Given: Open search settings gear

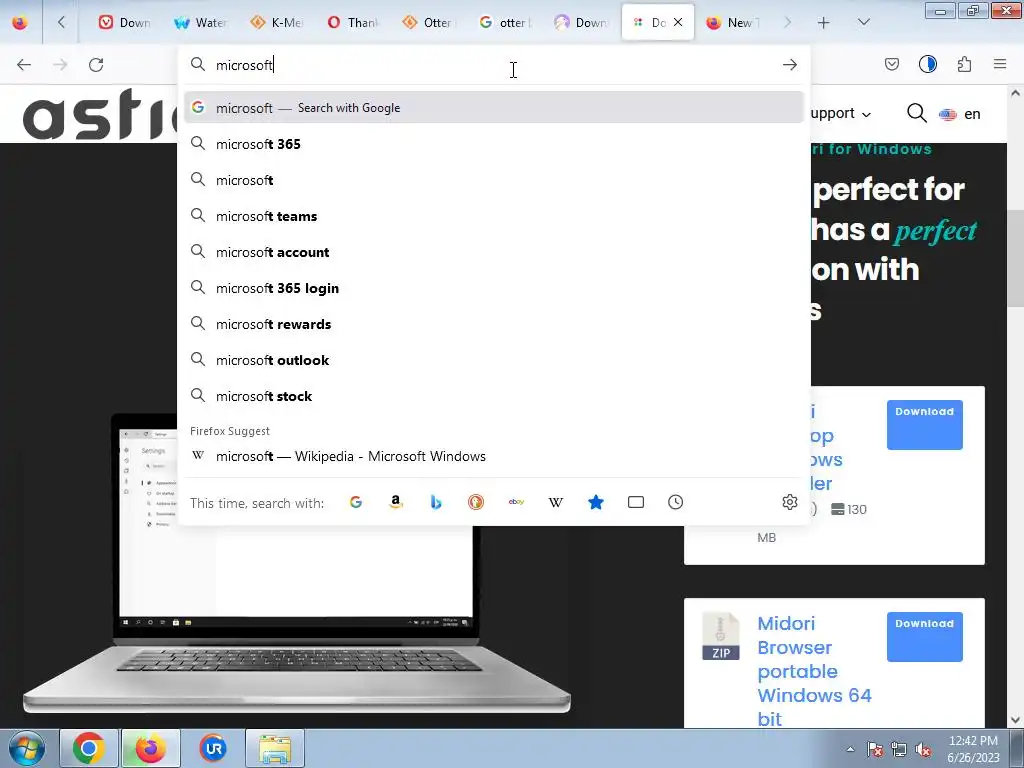Looking at the screenshot, I should [x=790, y=502].
